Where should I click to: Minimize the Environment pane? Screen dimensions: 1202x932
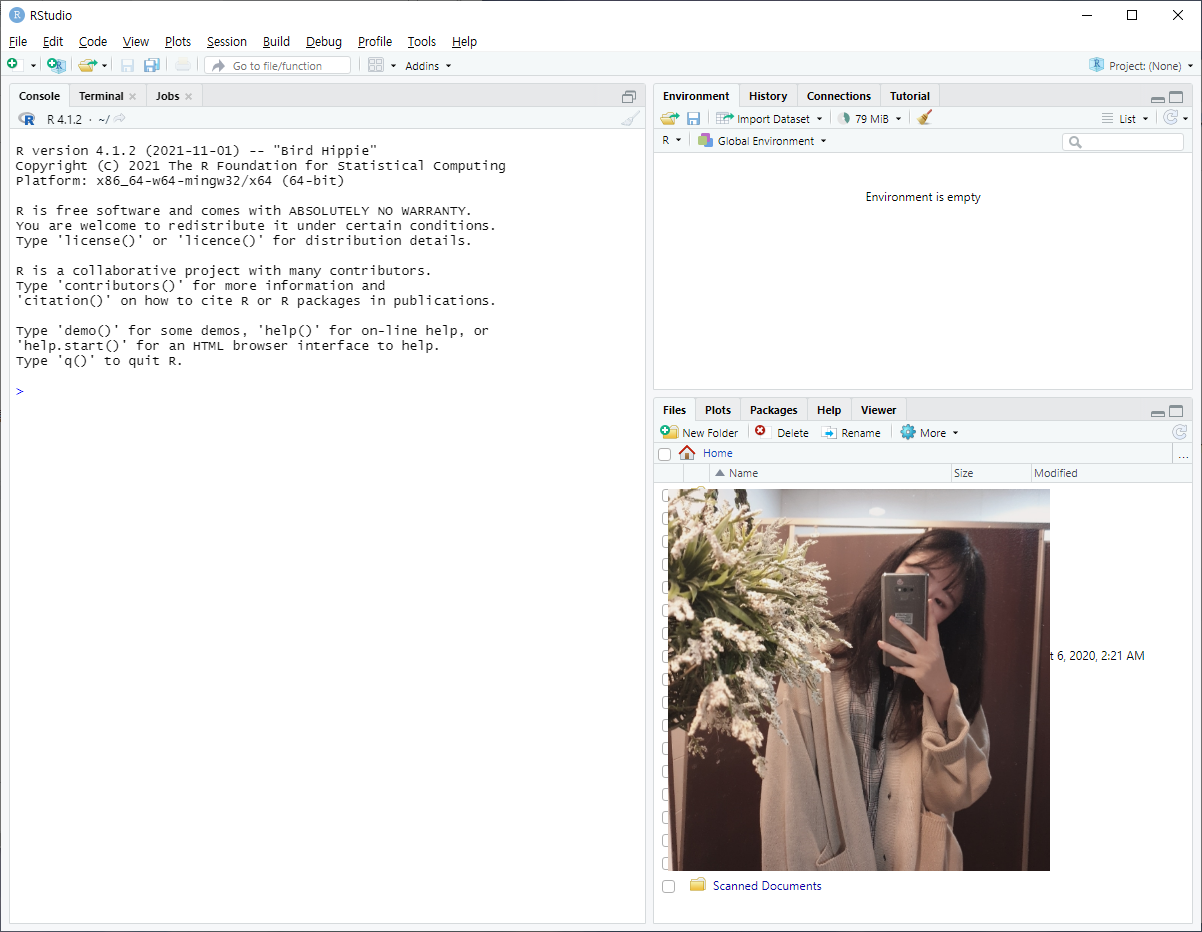click(x=1158, y=98)
